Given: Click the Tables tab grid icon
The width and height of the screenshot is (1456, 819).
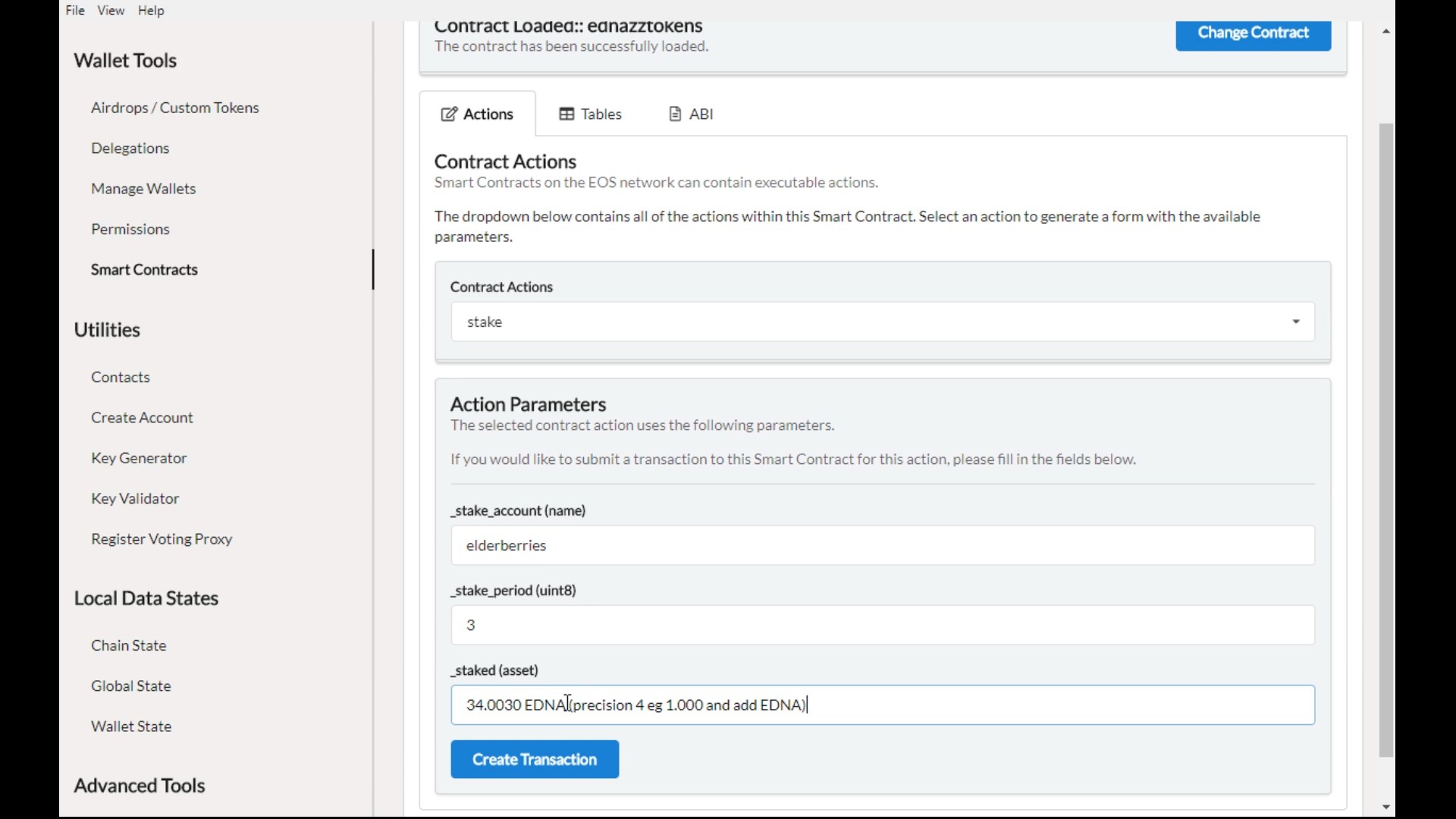Looking at the screenshot, I should tap(566, 115).
